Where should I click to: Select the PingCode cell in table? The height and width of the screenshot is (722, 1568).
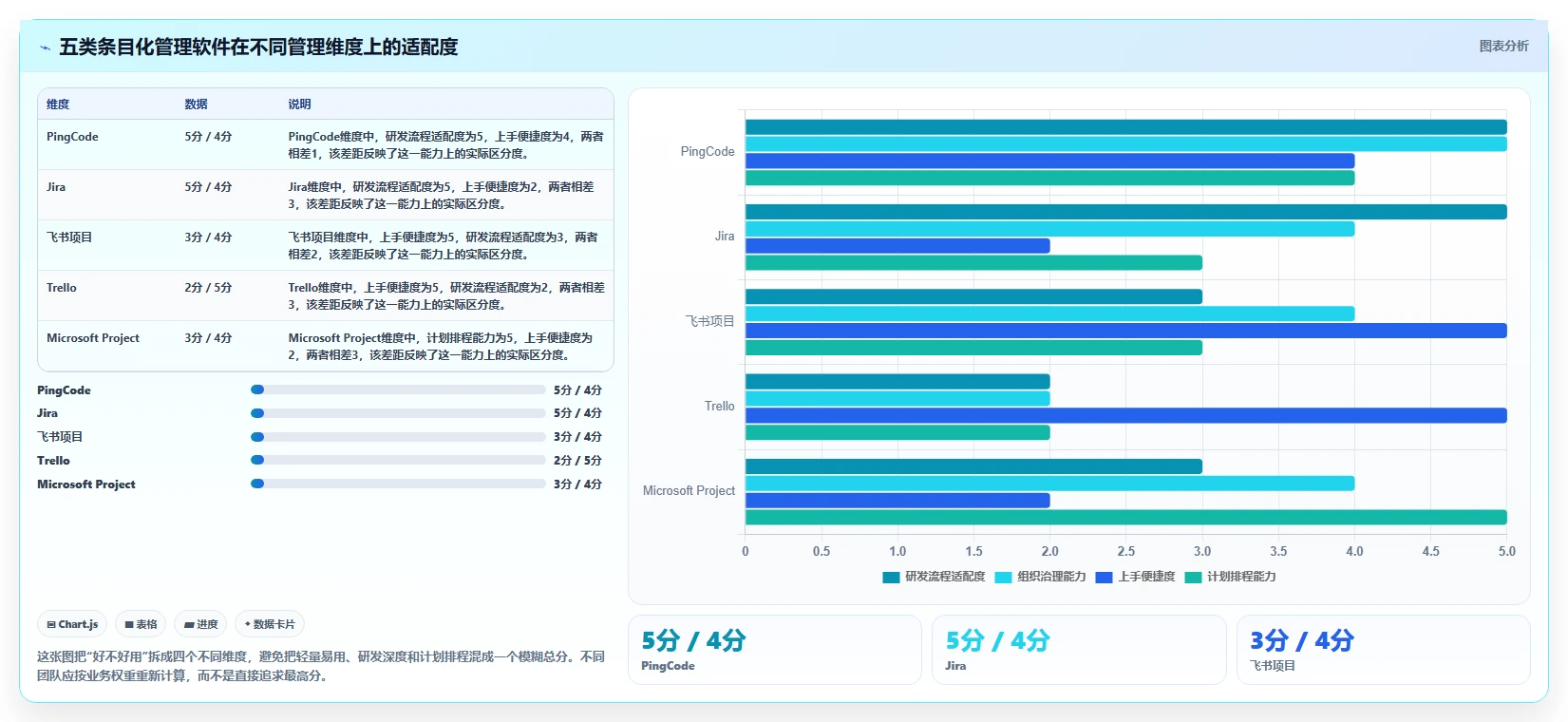72,137
